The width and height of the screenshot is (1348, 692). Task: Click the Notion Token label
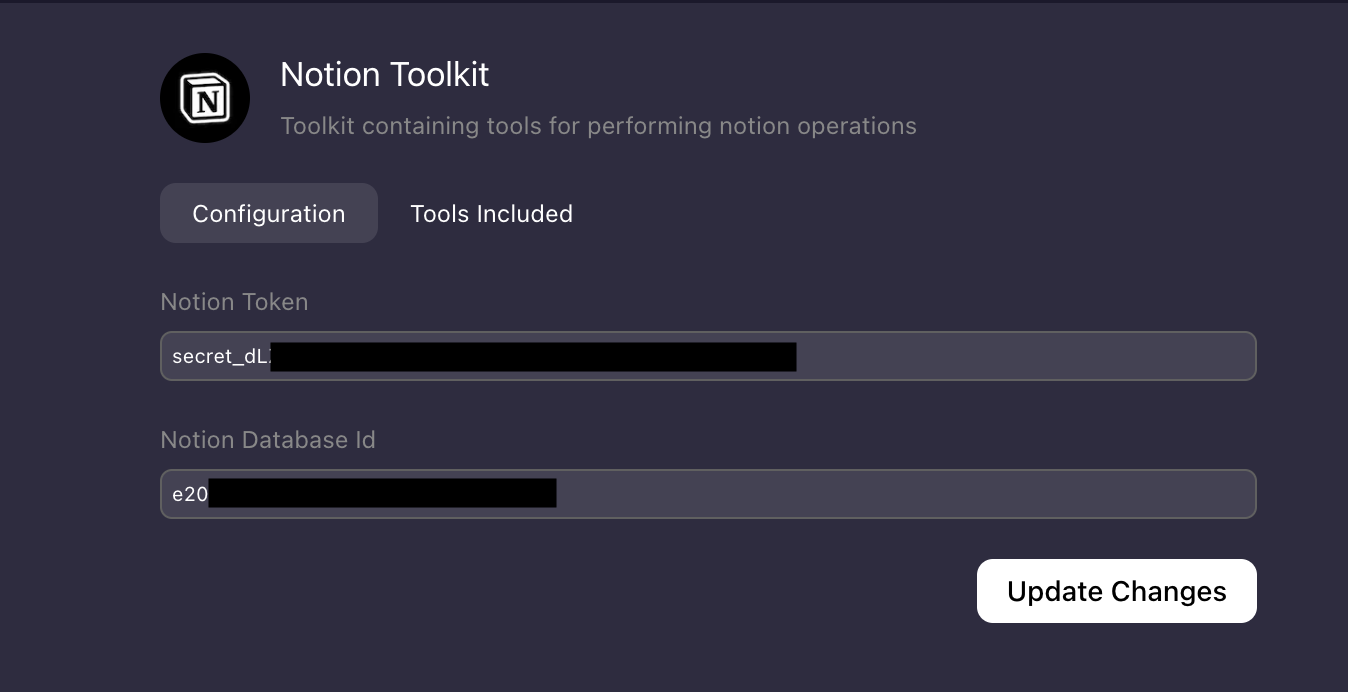(234, 302)
